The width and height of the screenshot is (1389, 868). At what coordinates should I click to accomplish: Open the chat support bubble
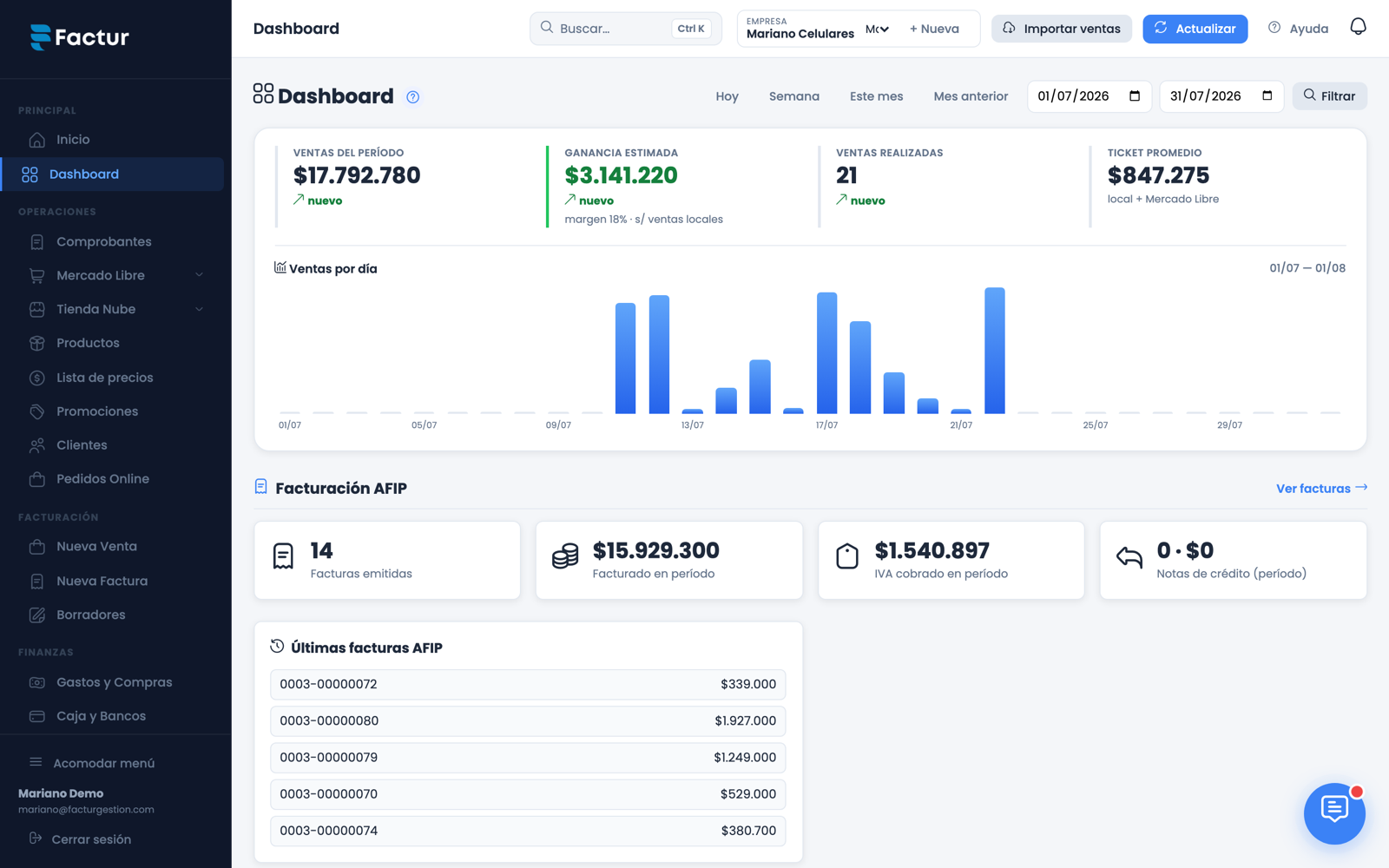pos(1334,813)
